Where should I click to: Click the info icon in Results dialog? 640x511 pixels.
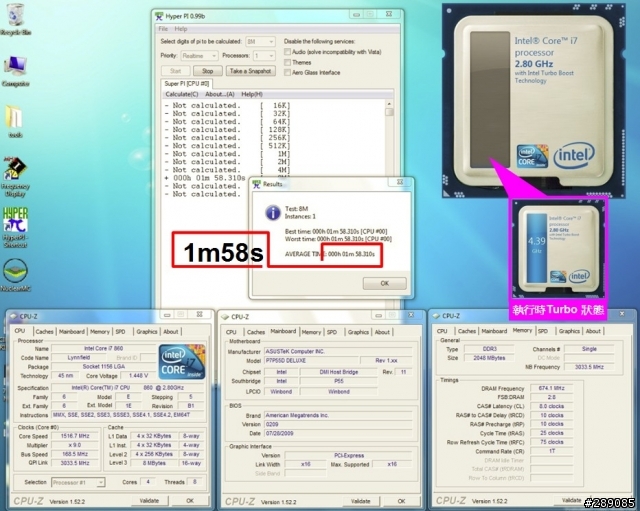pyautogui.click(x=273, y=213)
